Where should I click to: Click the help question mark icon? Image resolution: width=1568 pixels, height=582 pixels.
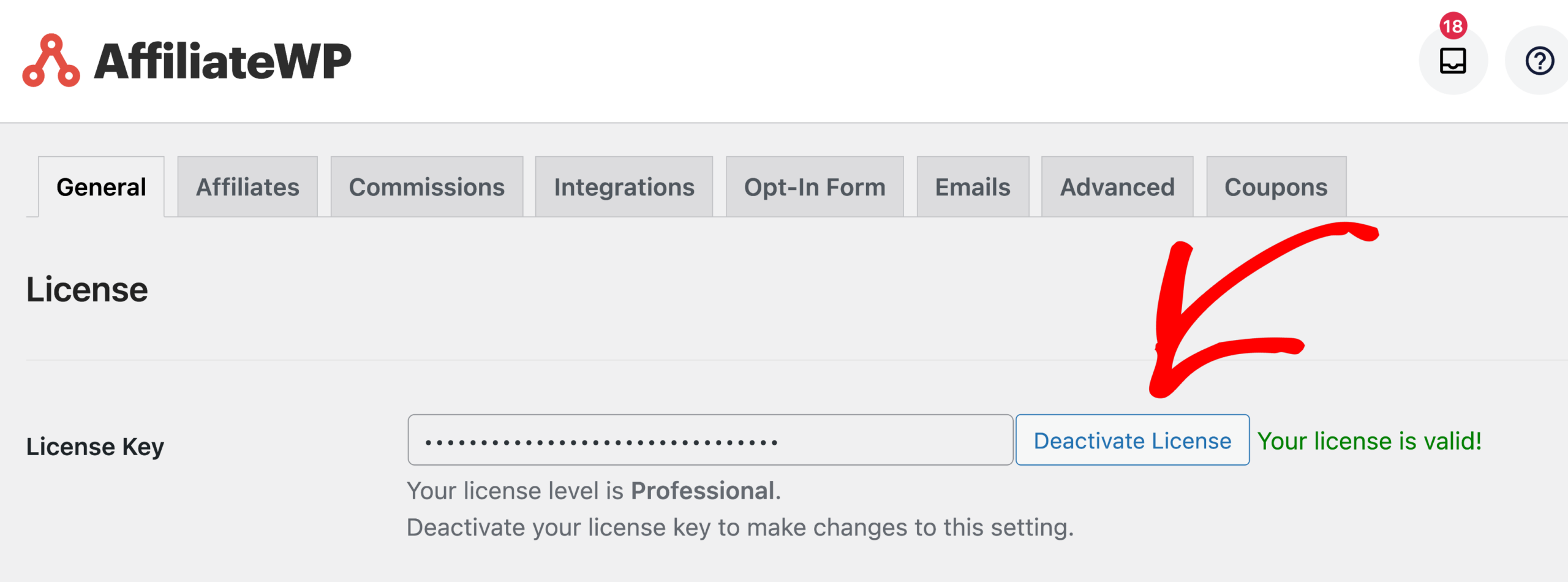point(1539,61)
